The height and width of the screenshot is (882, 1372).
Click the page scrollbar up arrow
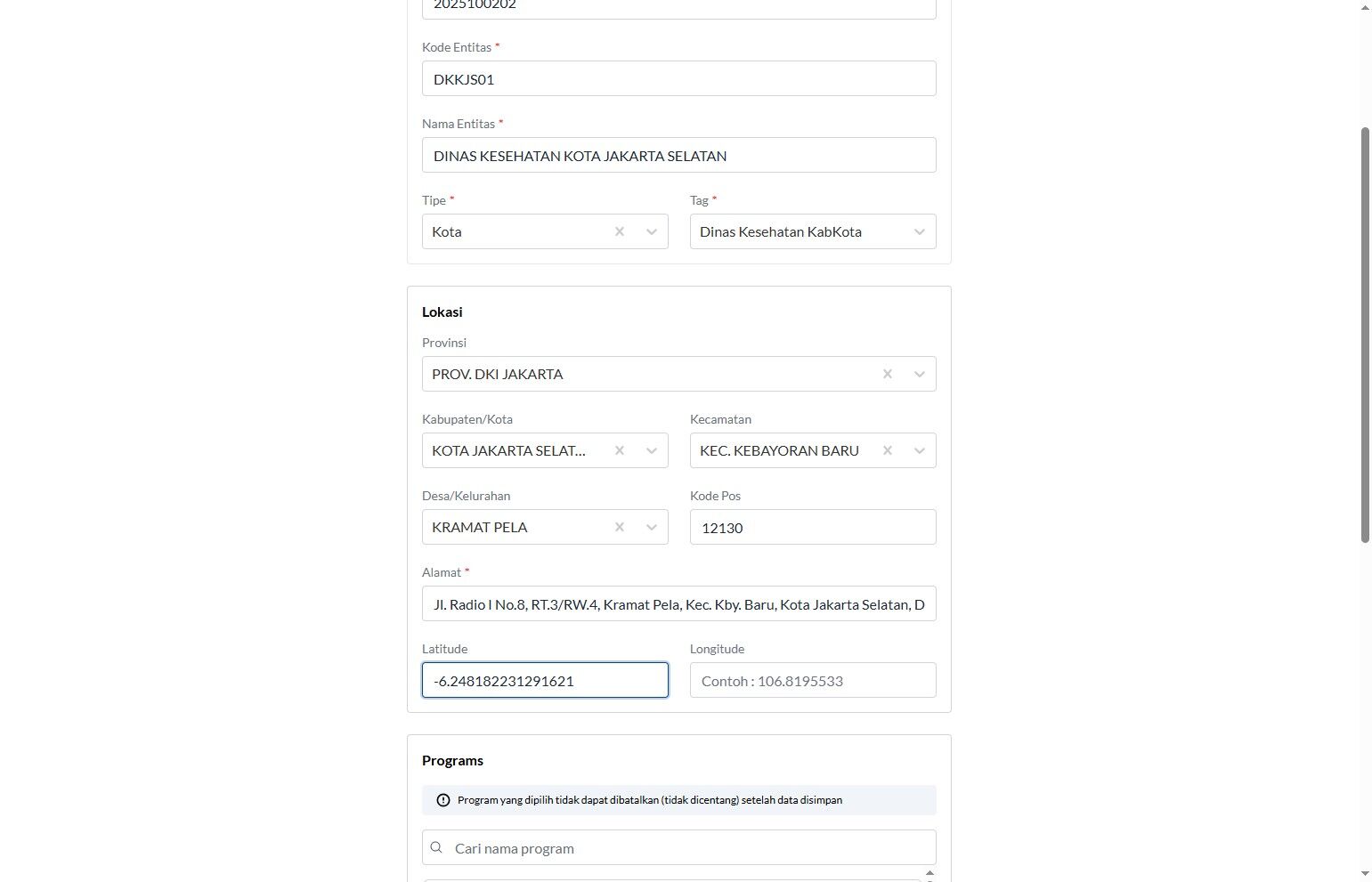coord(1365,7)
